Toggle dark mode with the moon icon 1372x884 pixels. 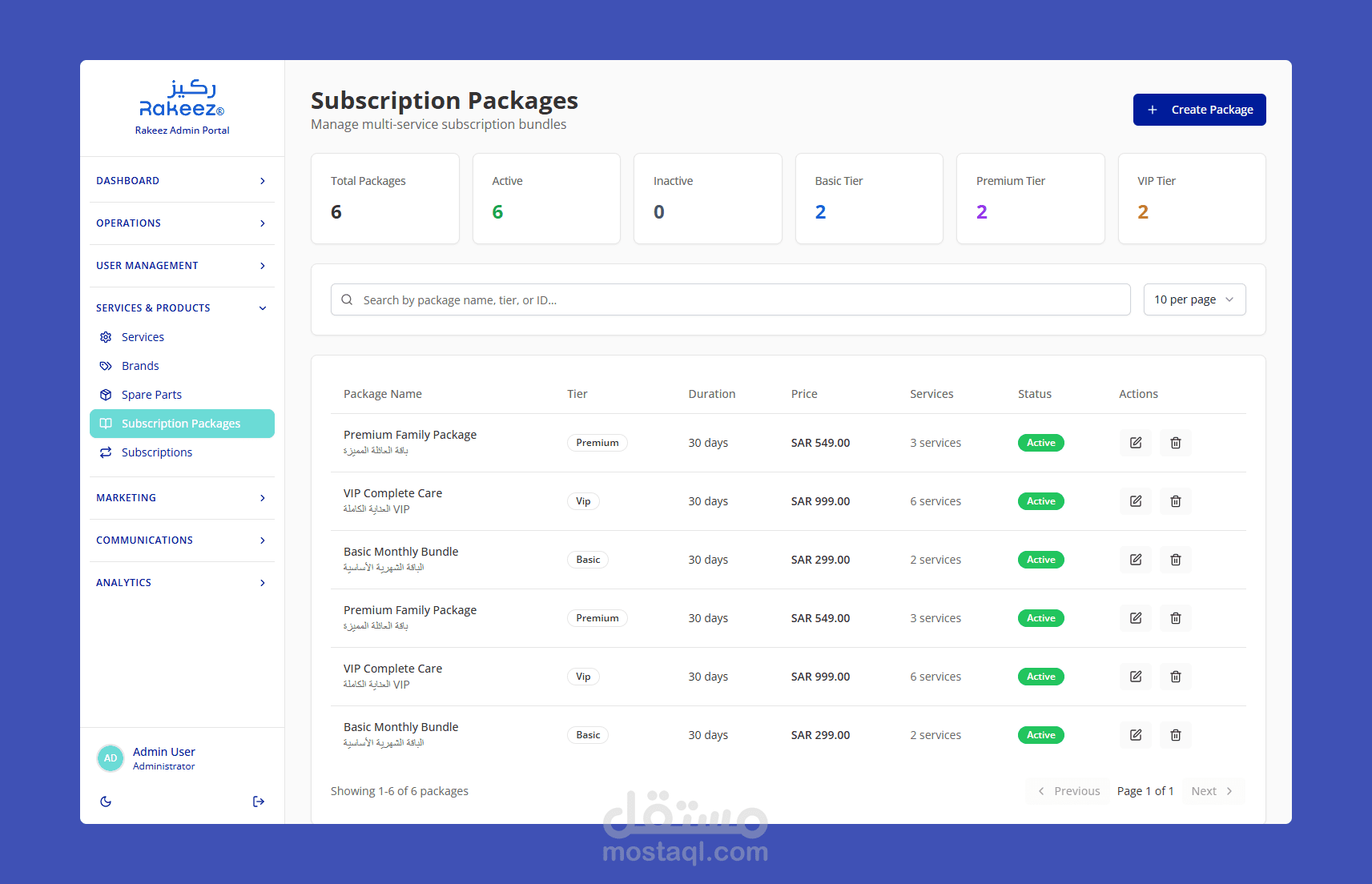coord(106,802)
